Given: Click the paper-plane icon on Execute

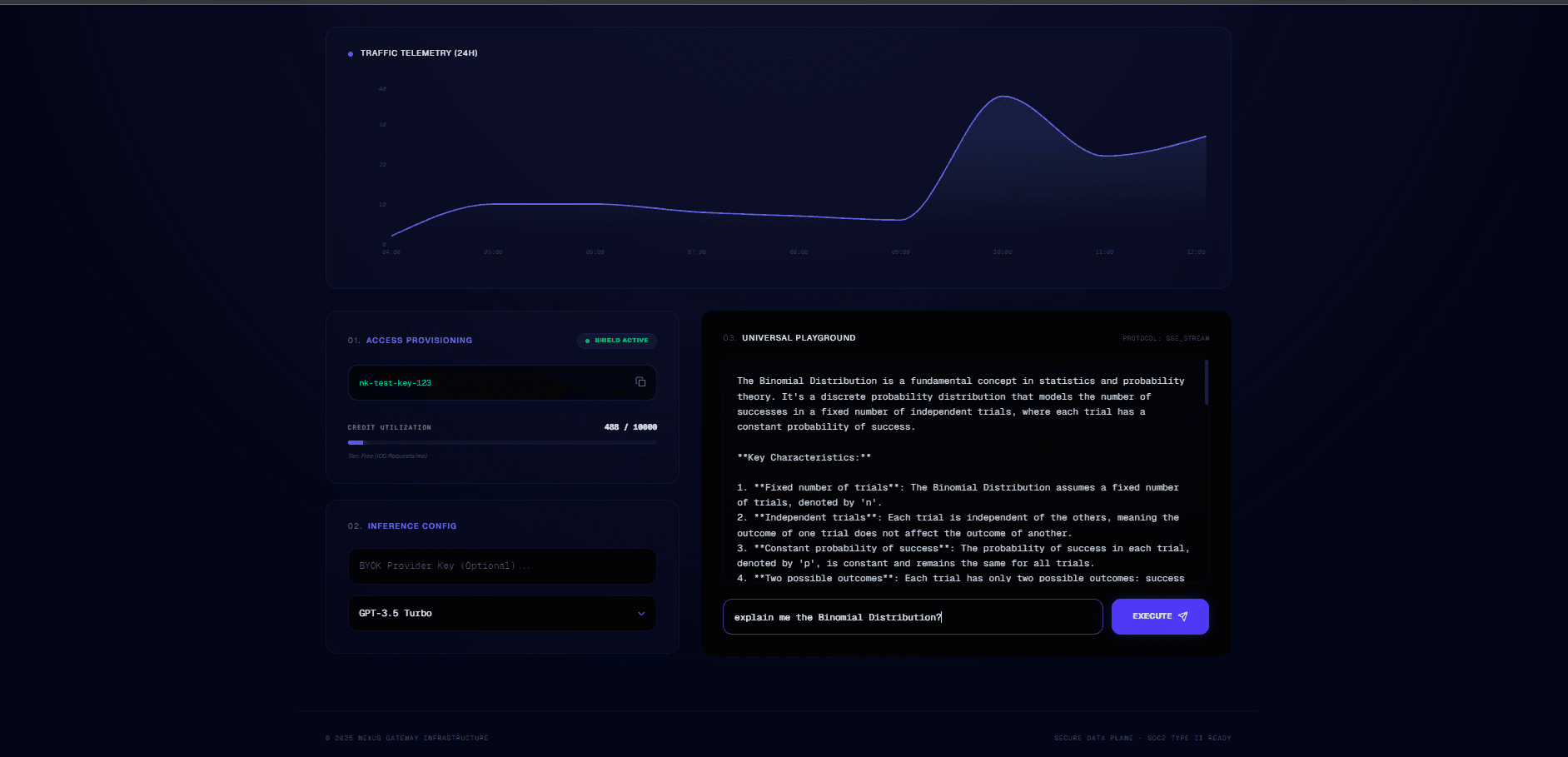Looking at the screenshot, I should click(1182, 616).
